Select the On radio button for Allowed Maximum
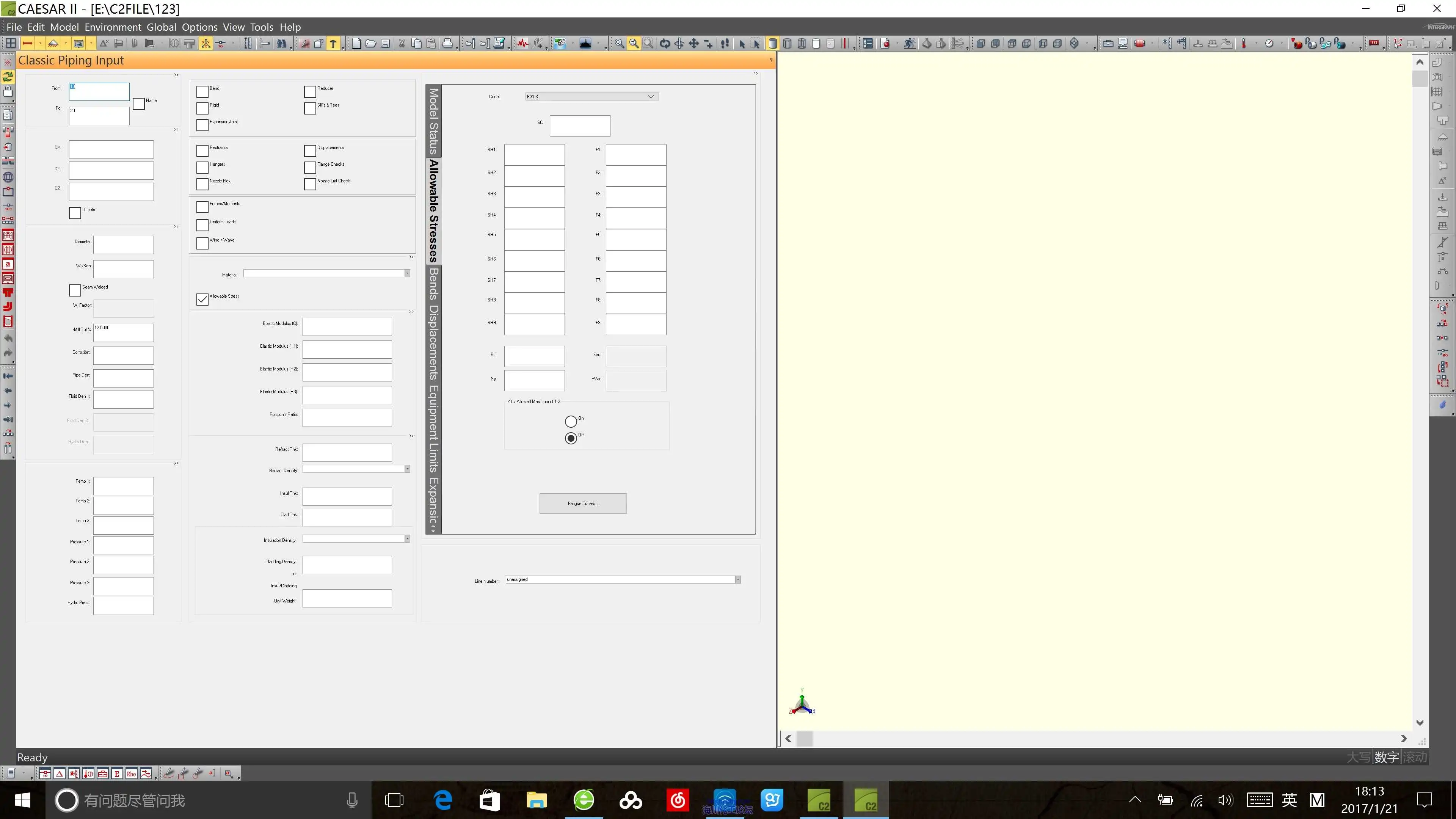 click(x=571, y=422)
